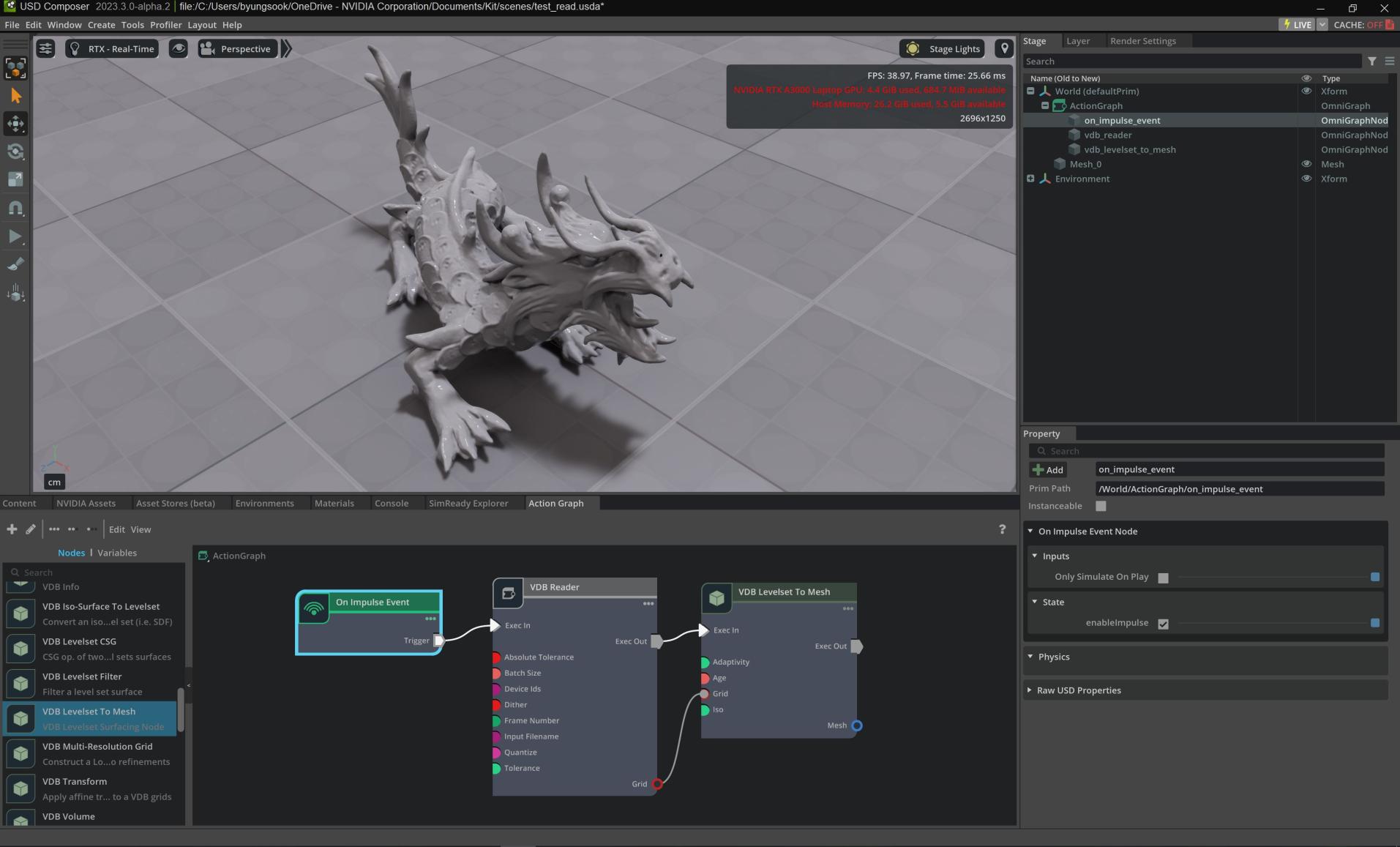Image resolution: width=1400 pixels, height=847 pixels.
Task: Start simulation with the Play button
Action: tap(15, 236)
